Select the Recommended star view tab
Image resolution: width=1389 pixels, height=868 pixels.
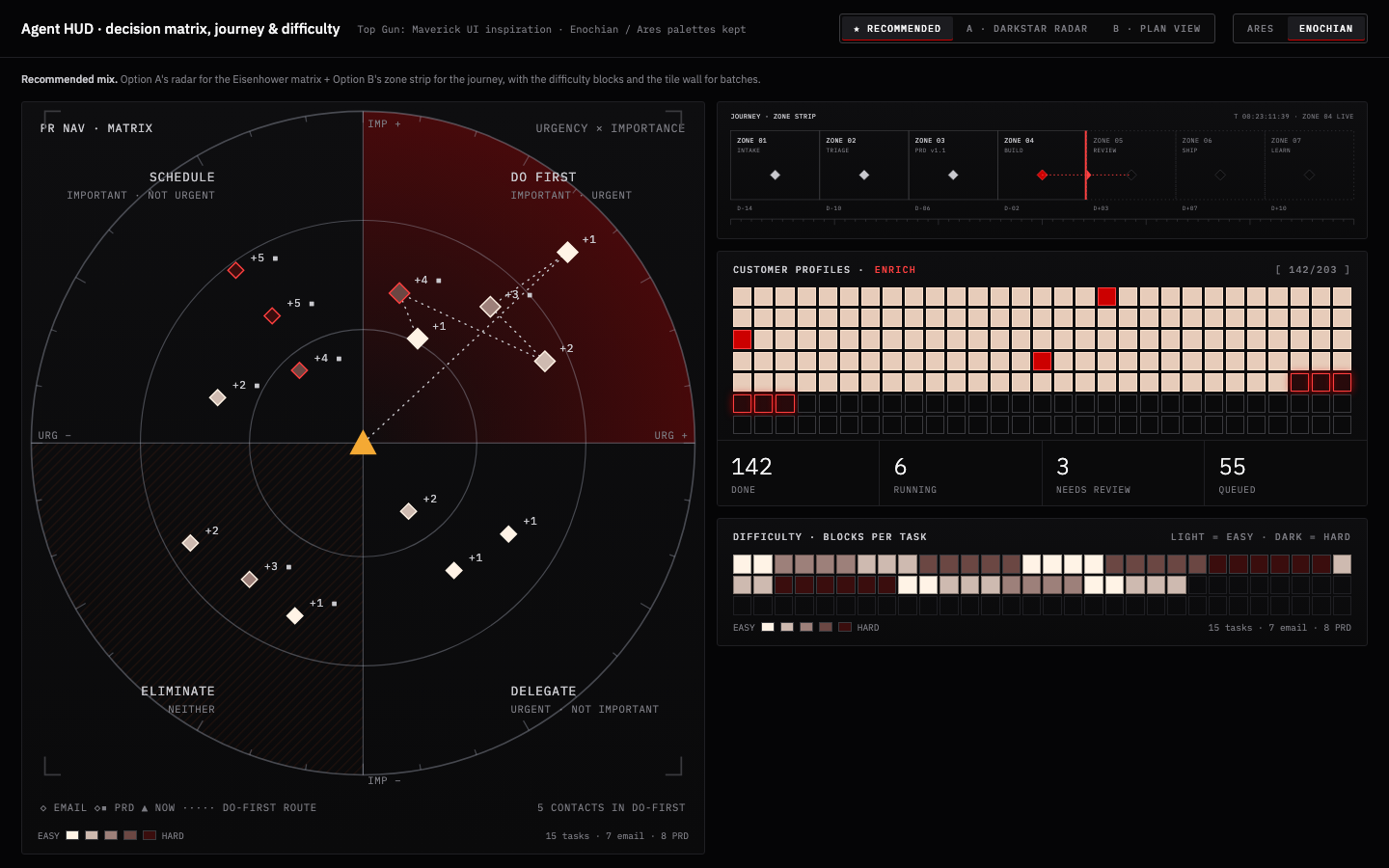pos(897,29)
